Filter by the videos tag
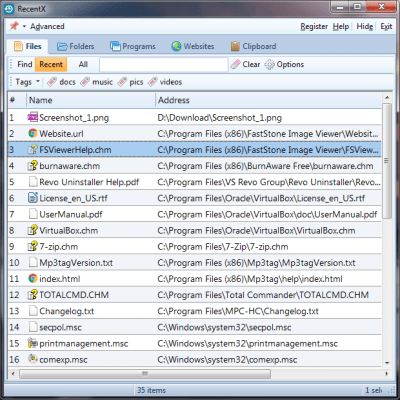400x400 pixels. tap(165, 82)
